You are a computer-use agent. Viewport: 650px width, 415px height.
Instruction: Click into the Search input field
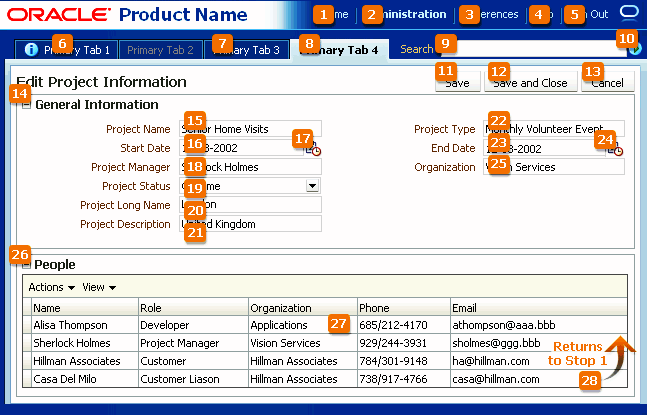coord(534,49)
